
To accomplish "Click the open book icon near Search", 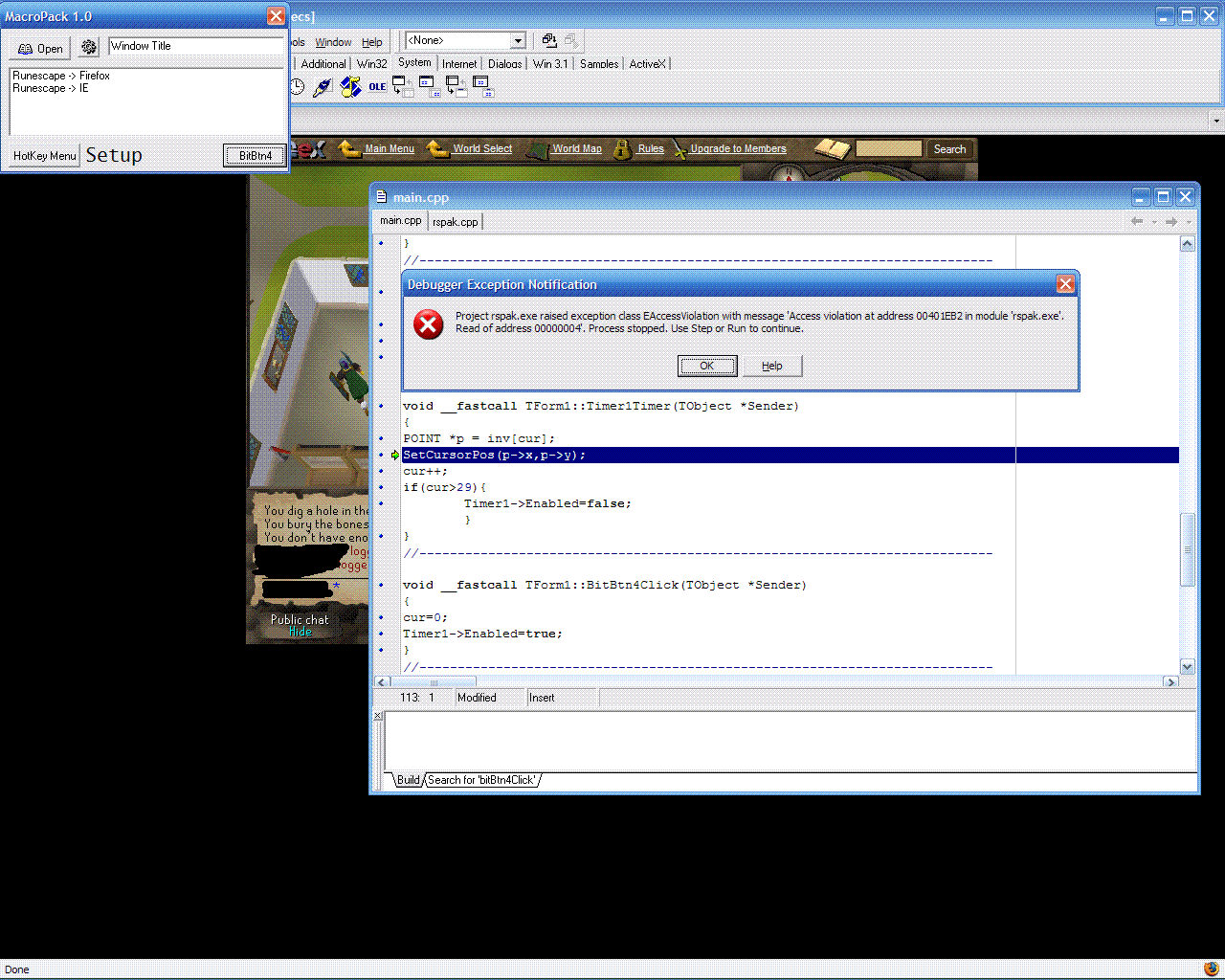I will click(x=833, y=148).
